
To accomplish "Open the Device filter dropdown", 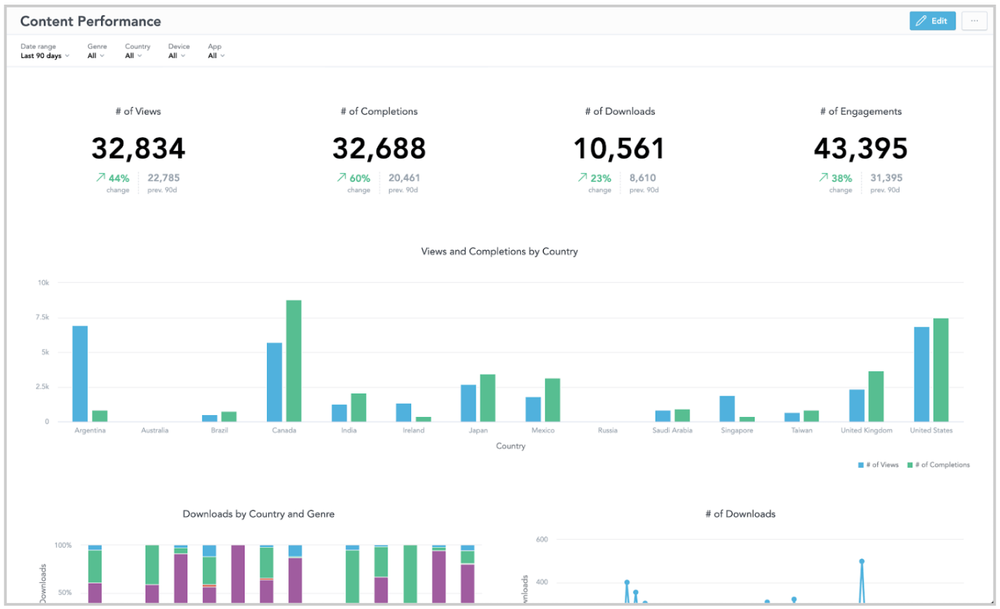I will (x=179, y=51).
